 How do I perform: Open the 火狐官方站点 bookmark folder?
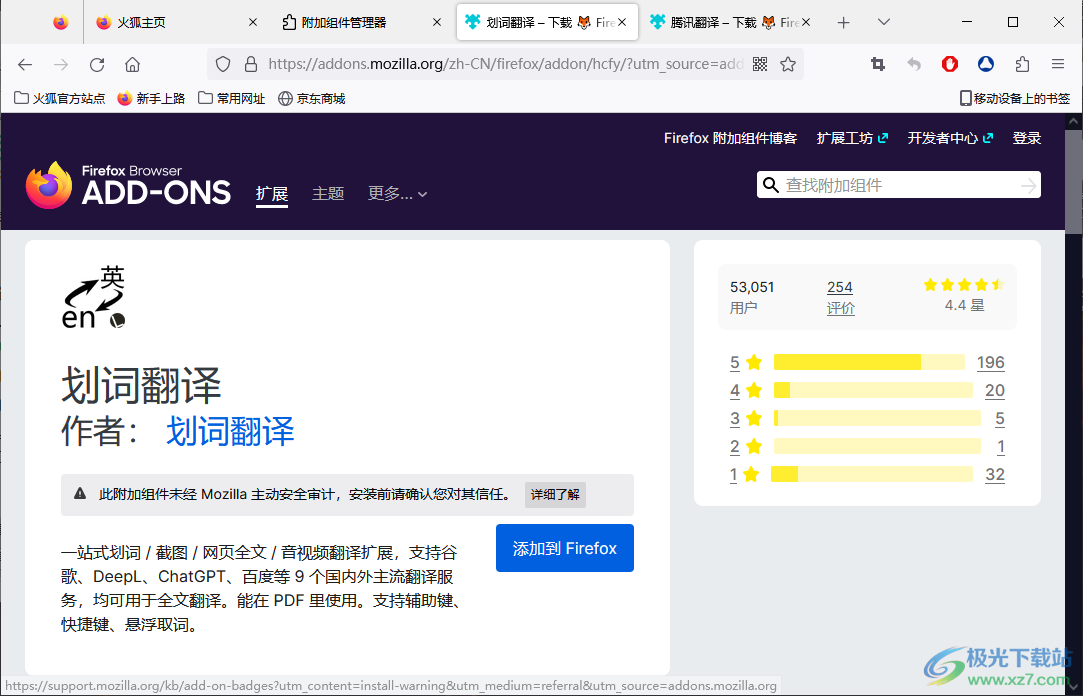click(59, 99)
